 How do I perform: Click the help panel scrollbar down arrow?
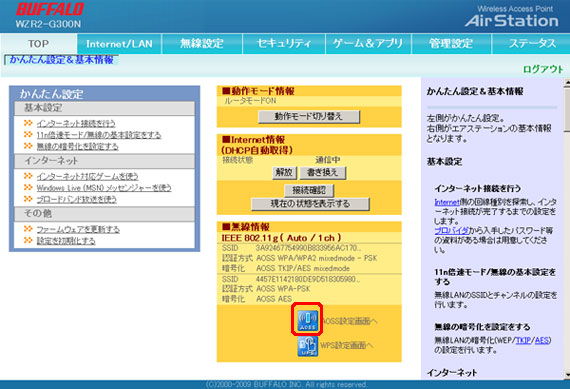tap(567, 374)
